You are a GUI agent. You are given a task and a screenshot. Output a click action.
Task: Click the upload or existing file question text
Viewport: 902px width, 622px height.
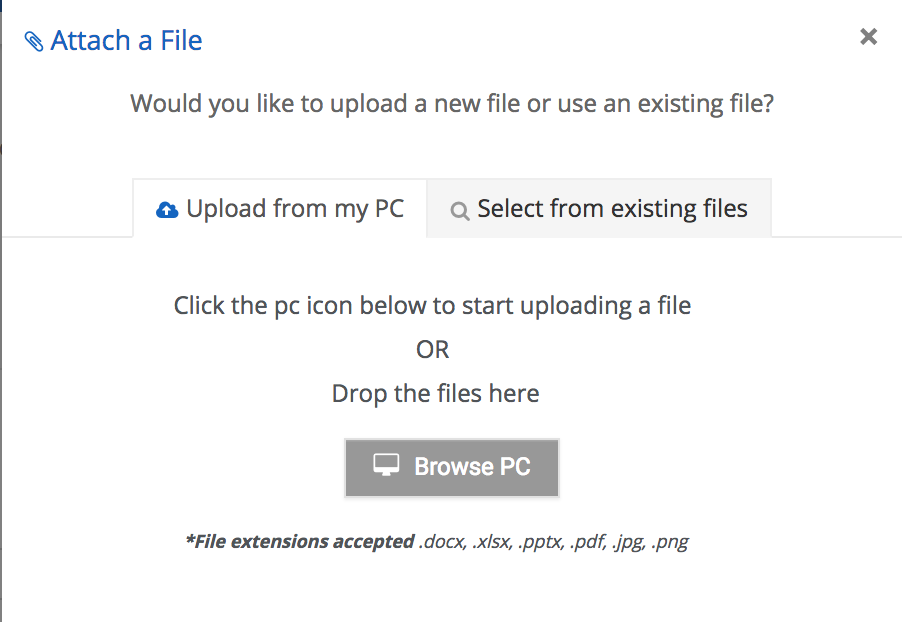[x=452, y=104]
